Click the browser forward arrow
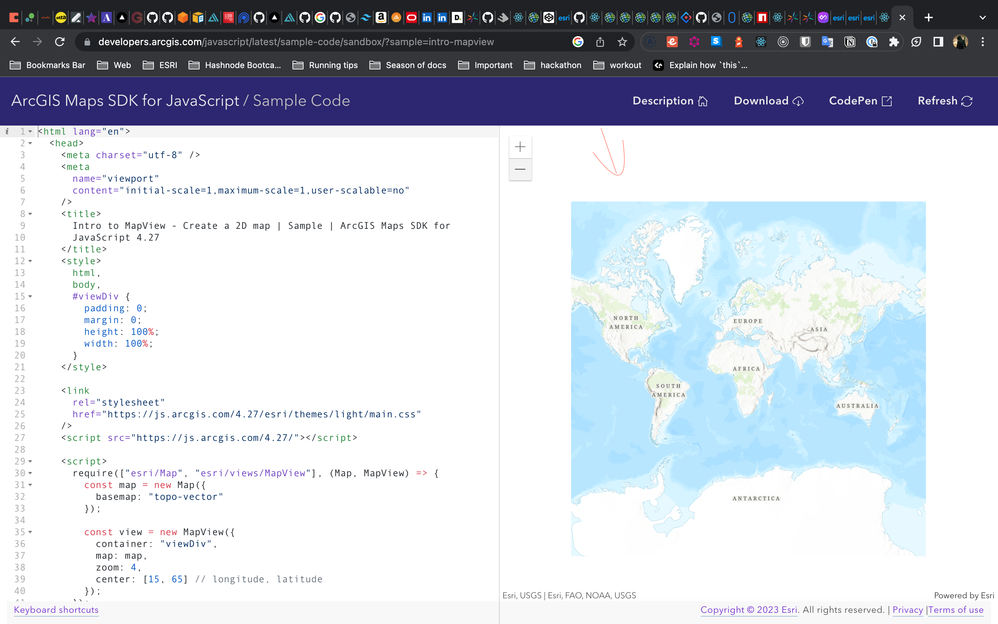 coord(38,41)
